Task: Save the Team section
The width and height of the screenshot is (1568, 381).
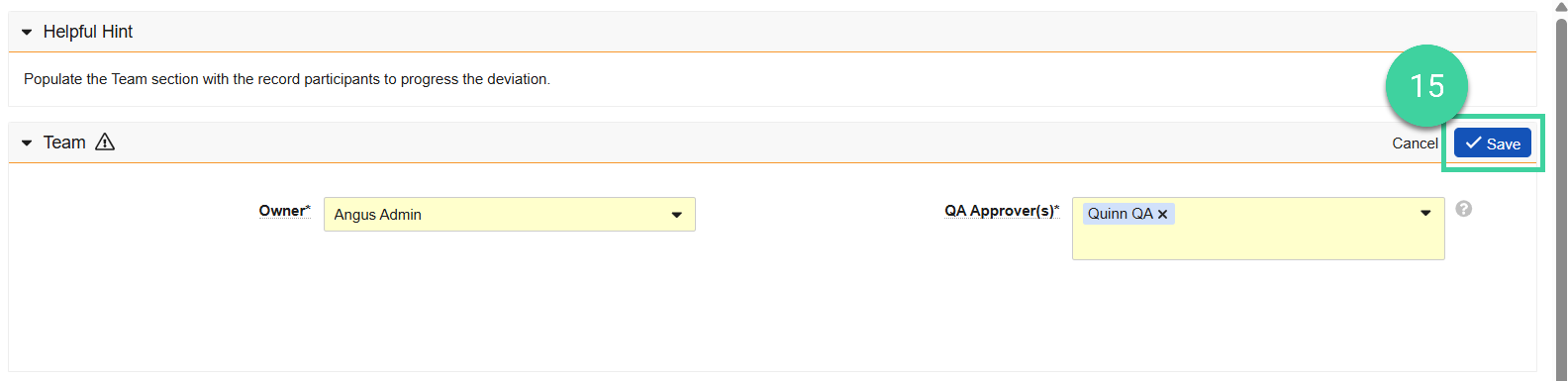Action: pos(1493,143)
